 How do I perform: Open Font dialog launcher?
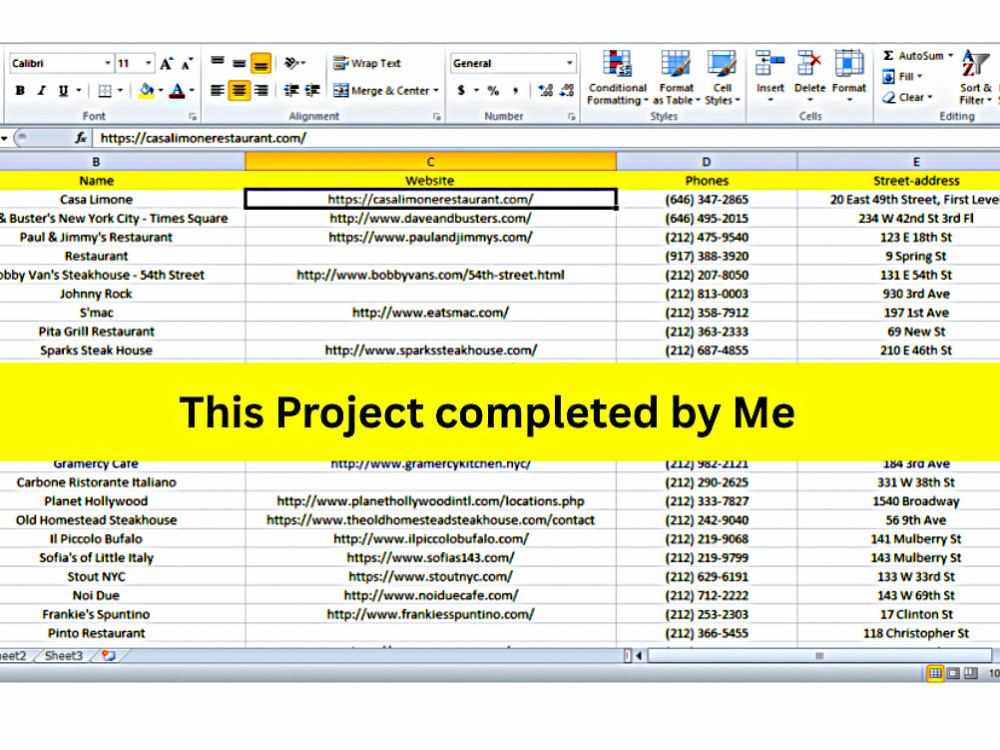(193, 117)
